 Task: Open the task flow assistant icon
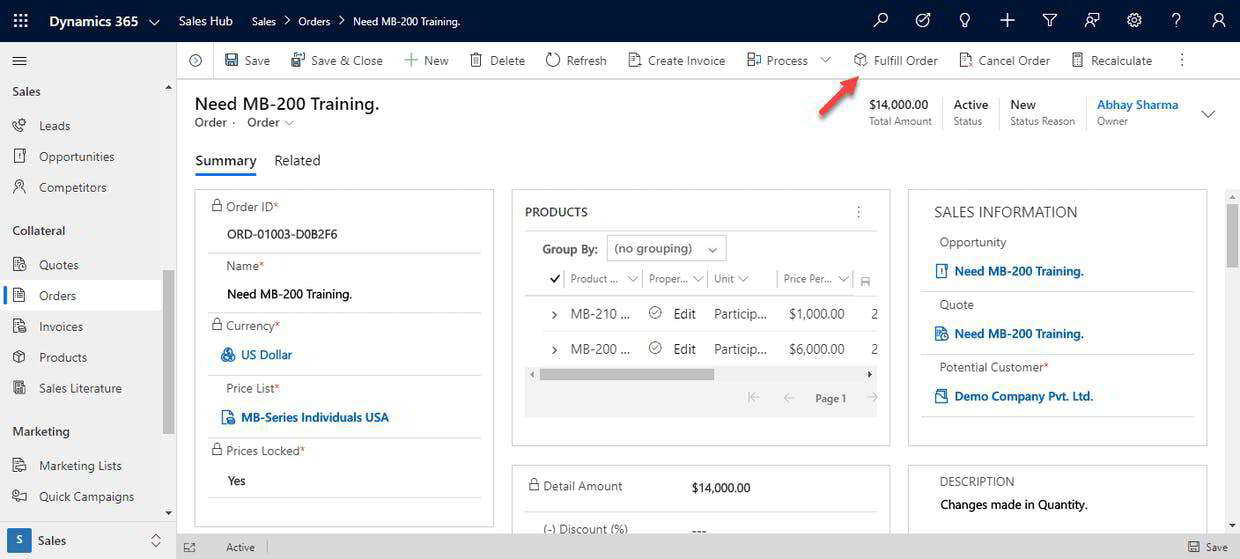[923, 20]
